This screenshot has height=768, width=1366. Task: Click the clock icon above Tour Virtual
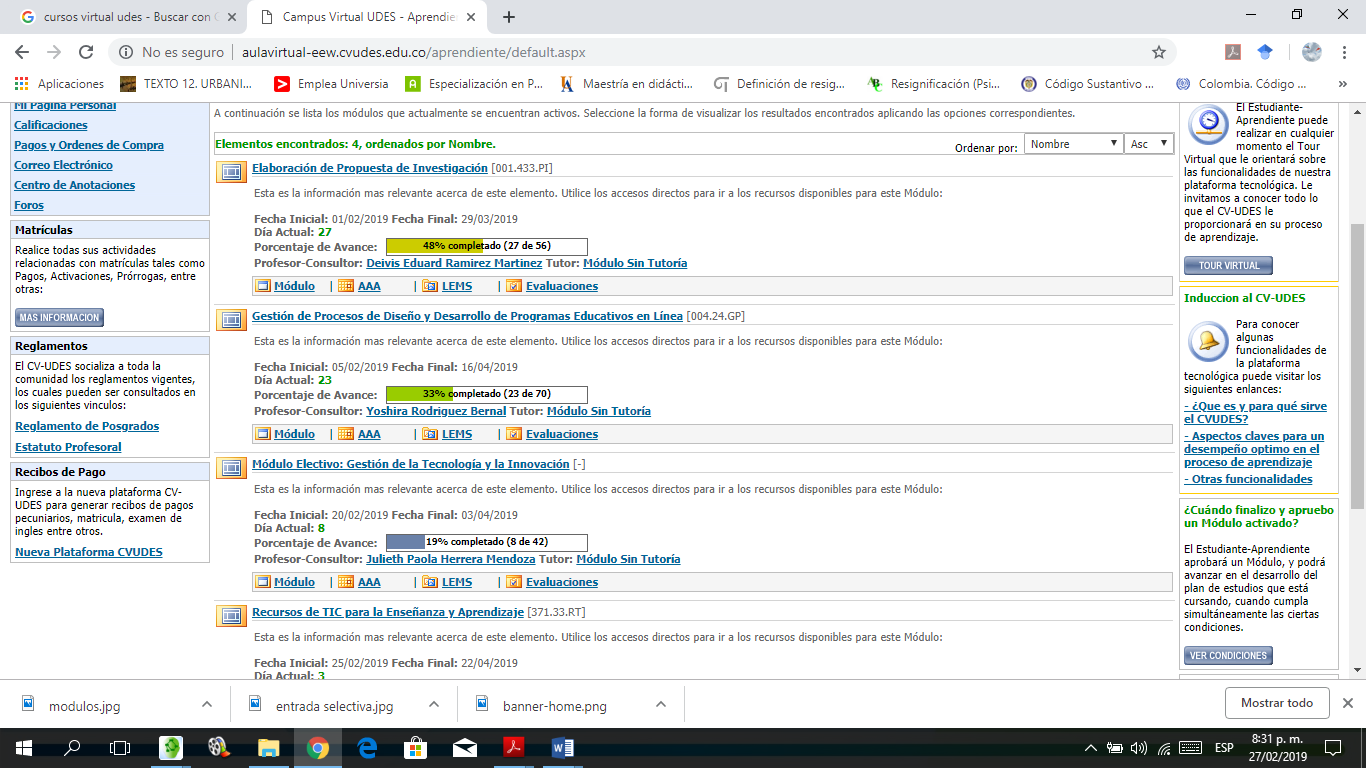[x=1207, y=125]
